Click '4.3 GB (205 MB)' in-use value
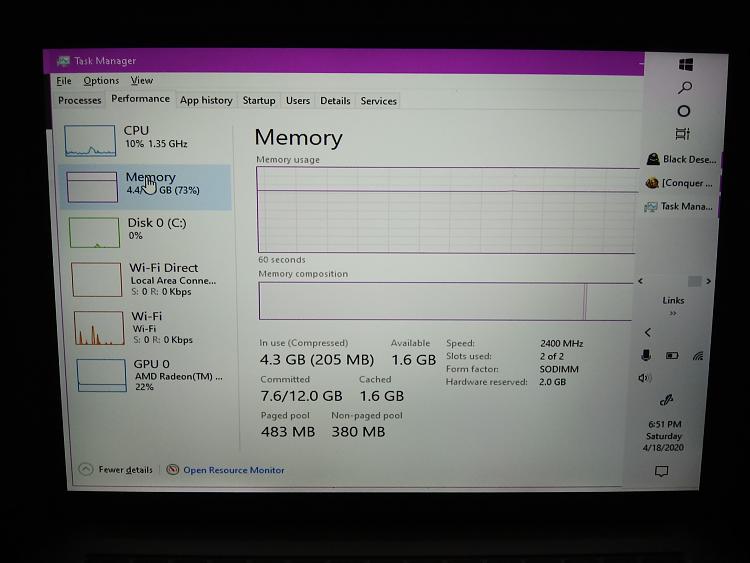Viewport: 750px width, 563px height. click(x=317, y=360)
